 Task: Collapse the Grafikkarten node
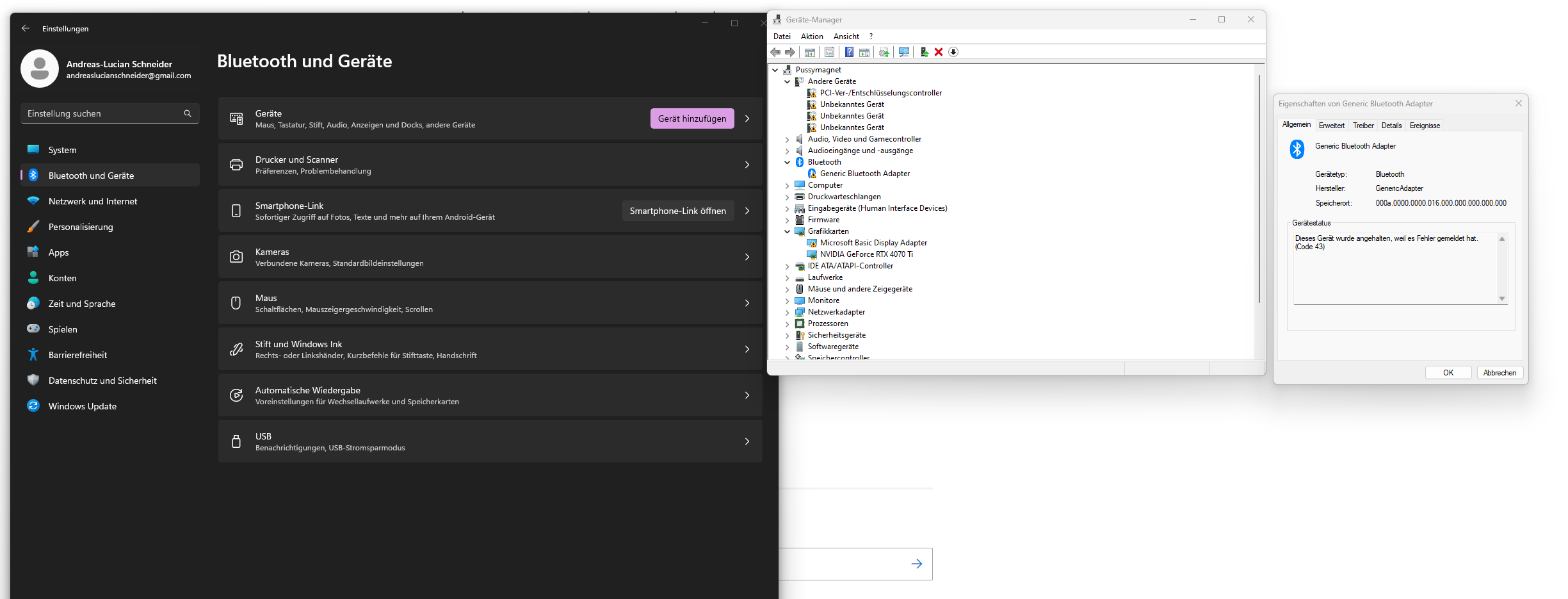tap(788, 231)
